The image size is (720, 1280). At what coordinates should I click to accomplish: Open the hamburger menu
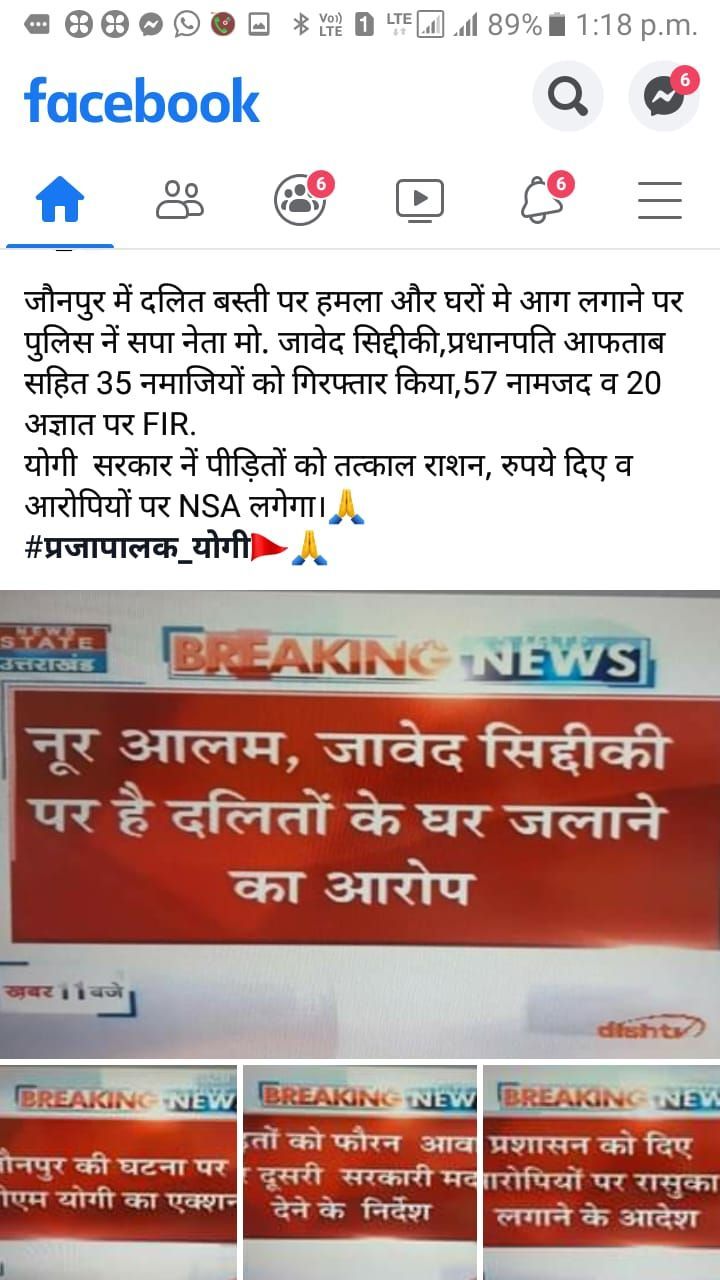(660, 200)
